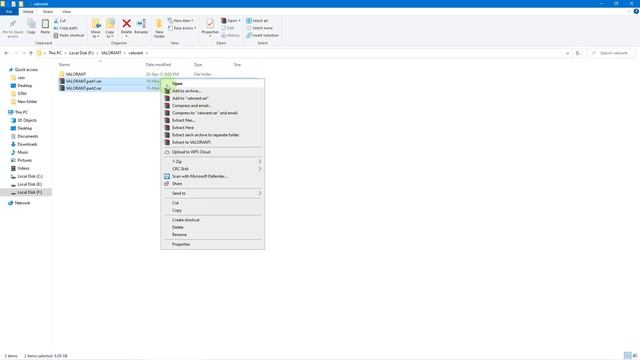Click the Select none ribbon button
This screenshot has width=640, height=360.
(259, 28)
